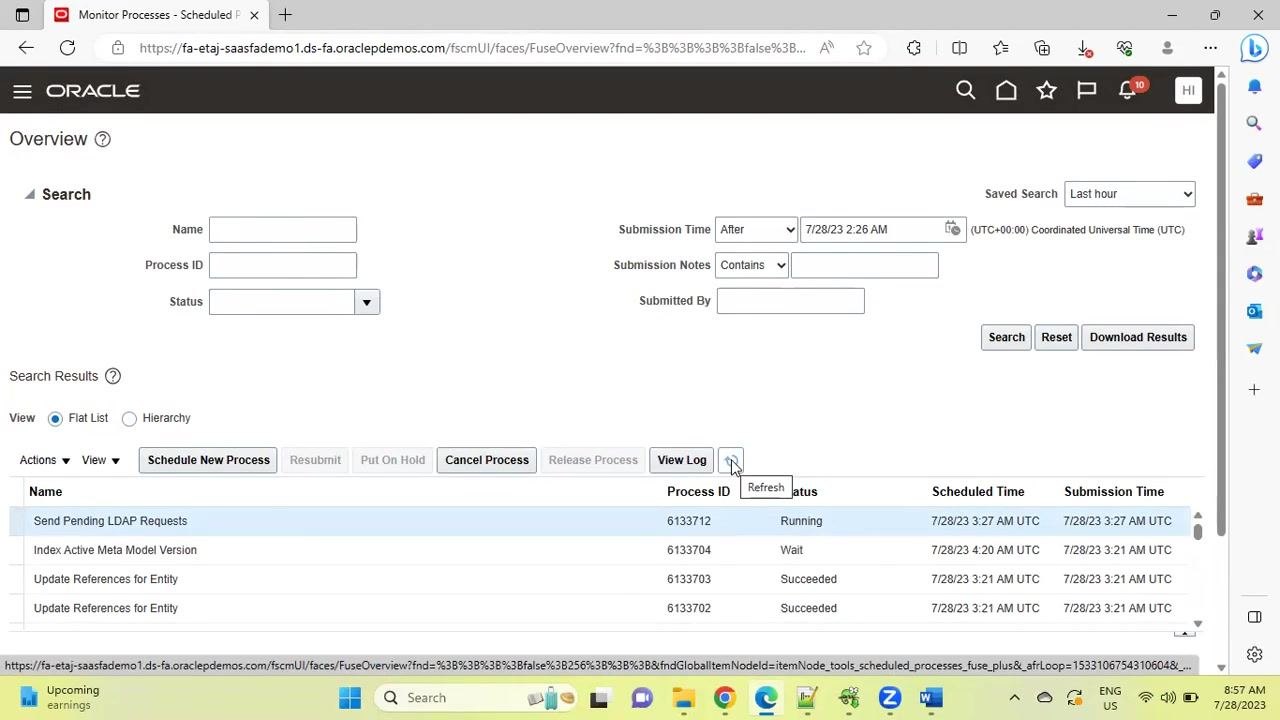Open the Saved Search dropdown
Screen dimensions: 1280x720
(1130, 194)
